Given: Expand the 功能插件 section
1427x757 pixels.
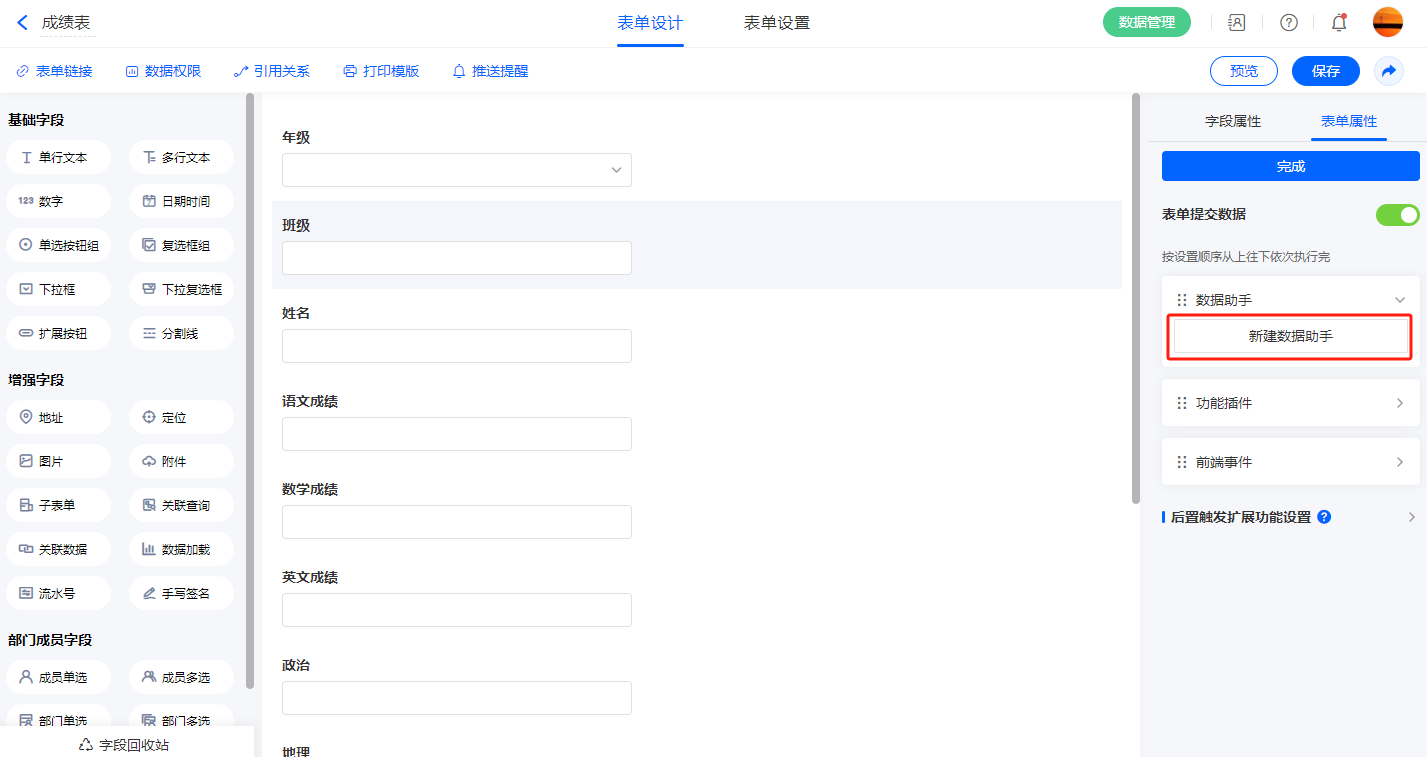Looking at the screenshot, I should (x=1400, y=403).
